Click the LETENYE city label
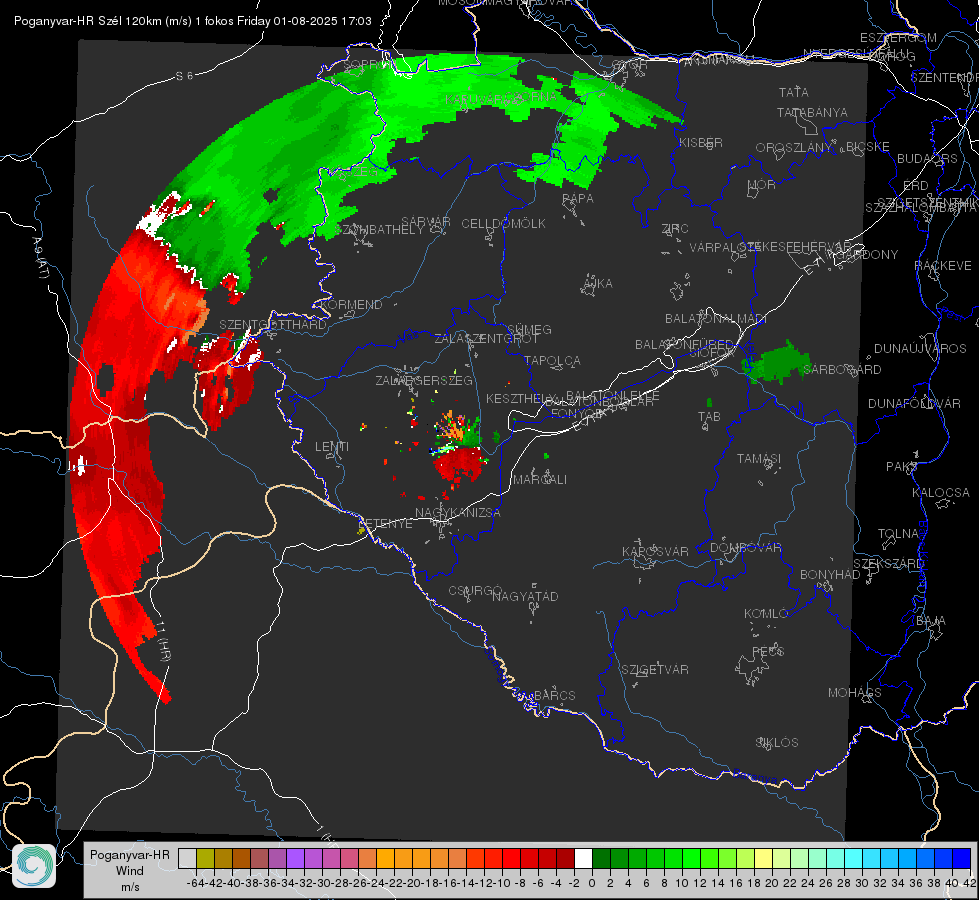The image size is (979, 900). (x=386, y=524)
